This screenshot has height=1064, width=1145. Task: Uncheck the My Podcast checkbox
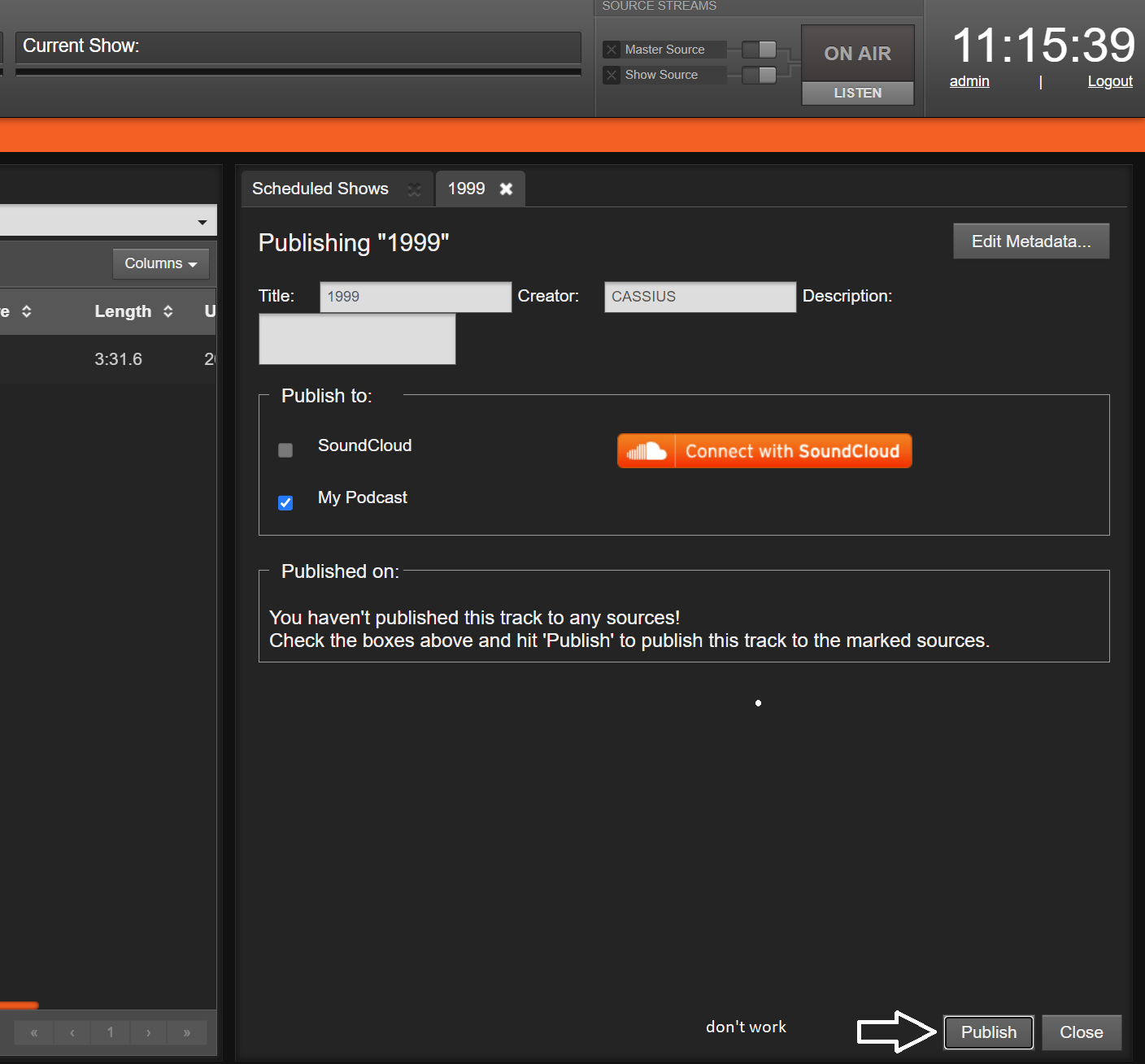coord(285,502)
